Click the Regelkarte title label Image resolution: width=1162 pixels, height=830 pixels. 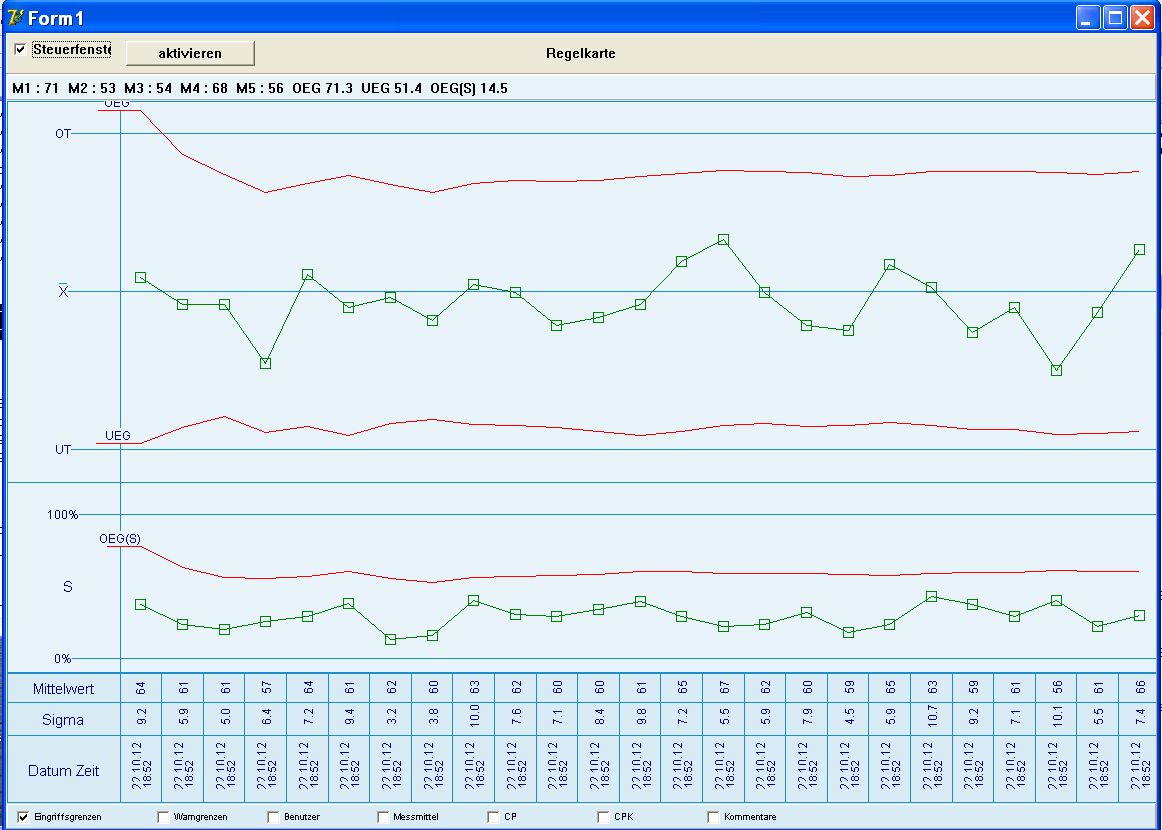580,53
